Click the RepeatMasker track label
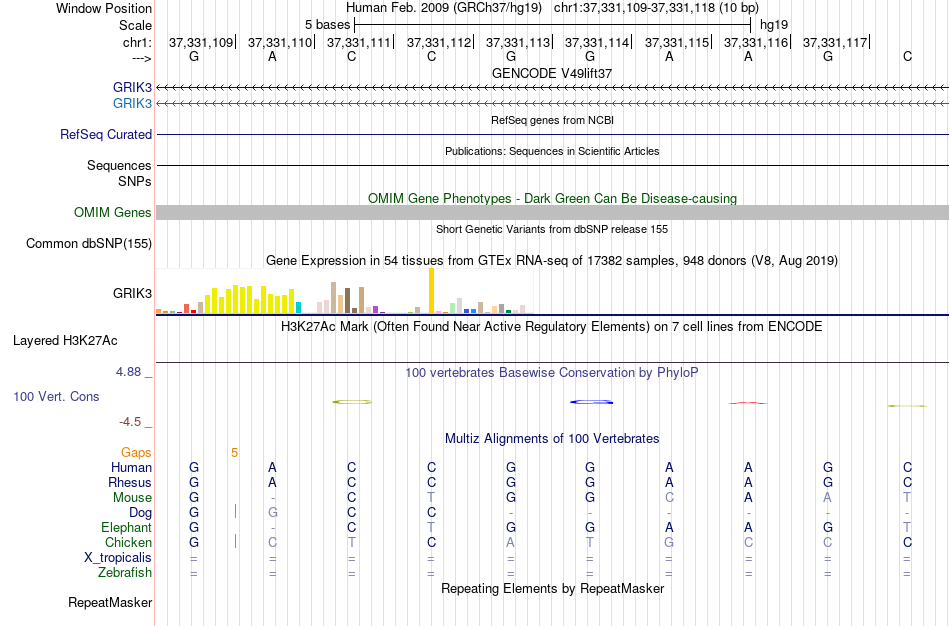950x626 pixels. coord(110,602)
